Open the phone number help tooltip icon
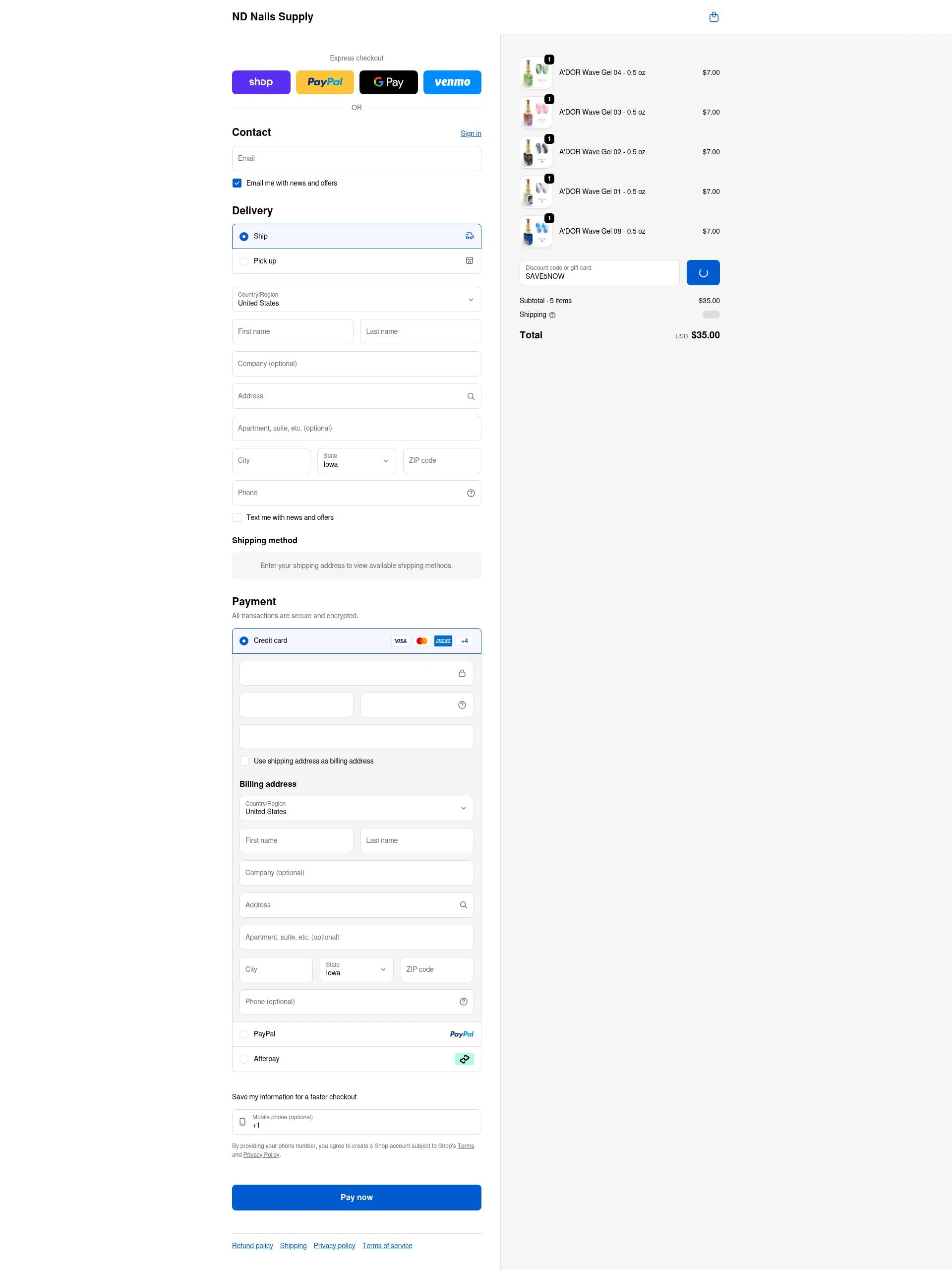 (x=471, y=493)
